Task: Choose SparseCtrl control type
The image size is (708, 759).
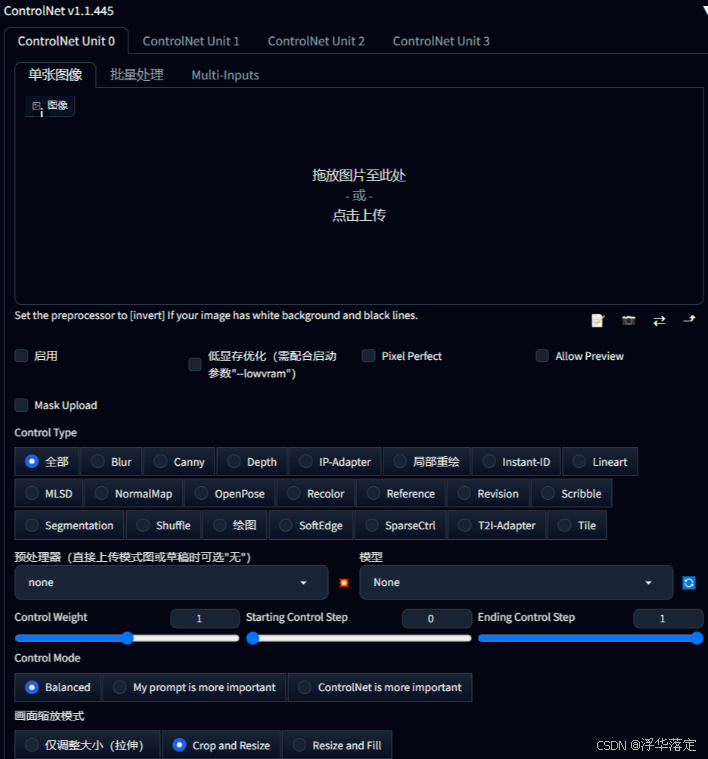Action: tap(400, 525)
